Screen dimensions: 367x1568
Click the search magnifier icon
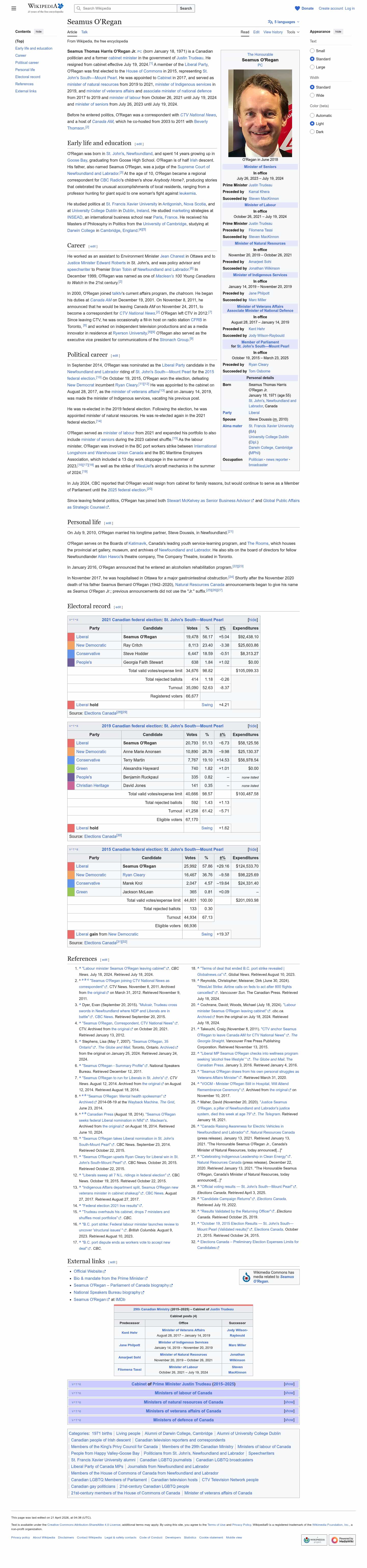coord(78,8)
